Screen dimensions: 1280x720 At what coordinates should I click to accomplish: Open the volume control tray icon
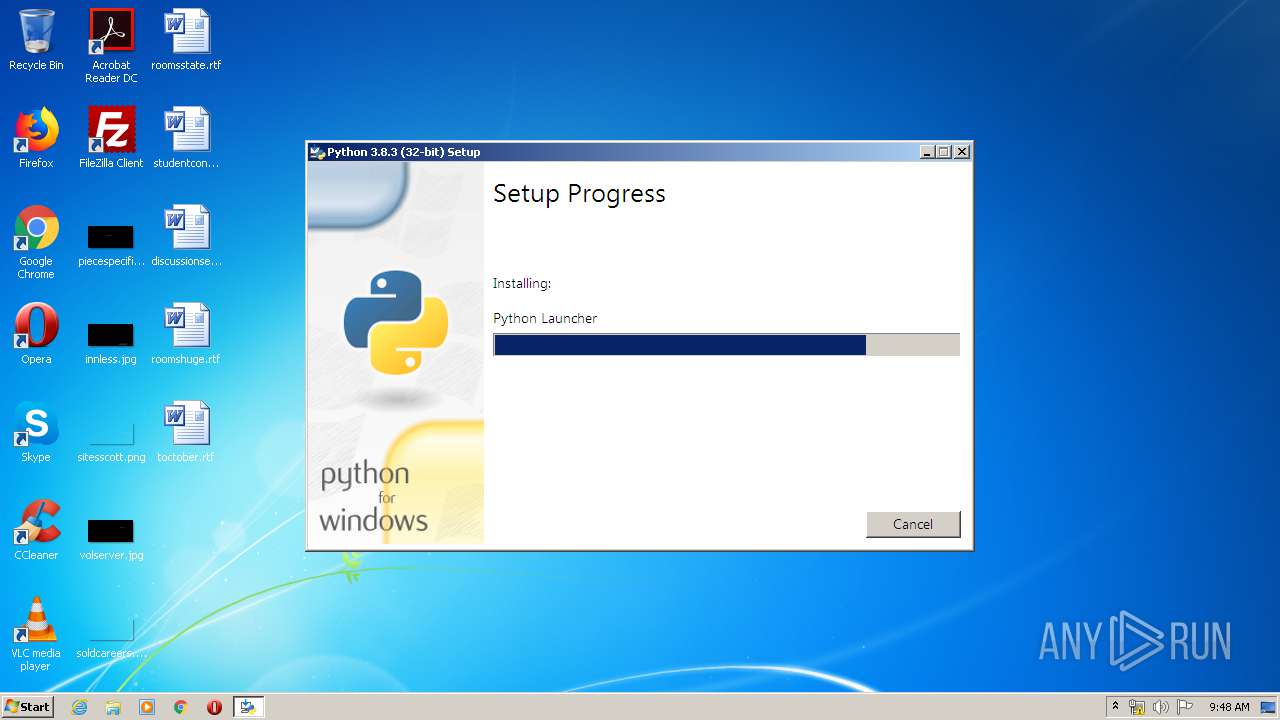(1161, 707)
